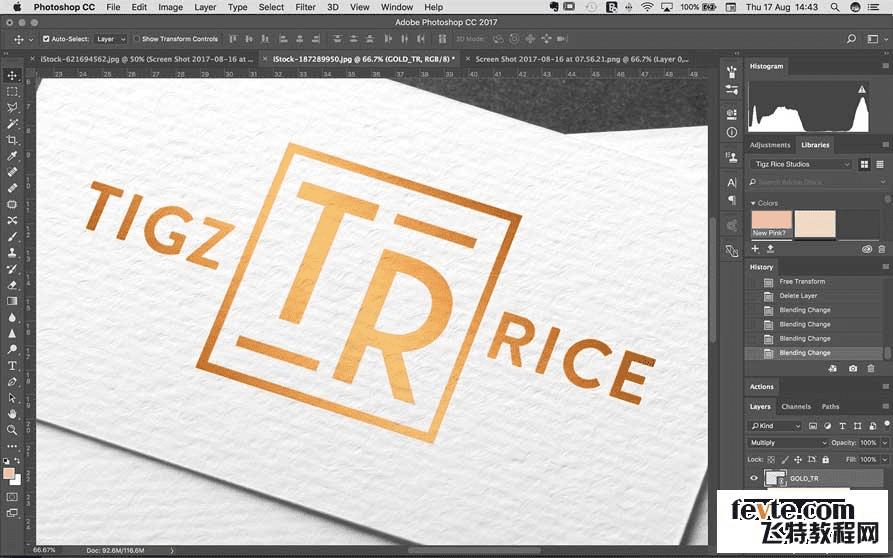893x558 pixels.
Task: Open the Paragraph panel icon
Action: click(732, 200)
